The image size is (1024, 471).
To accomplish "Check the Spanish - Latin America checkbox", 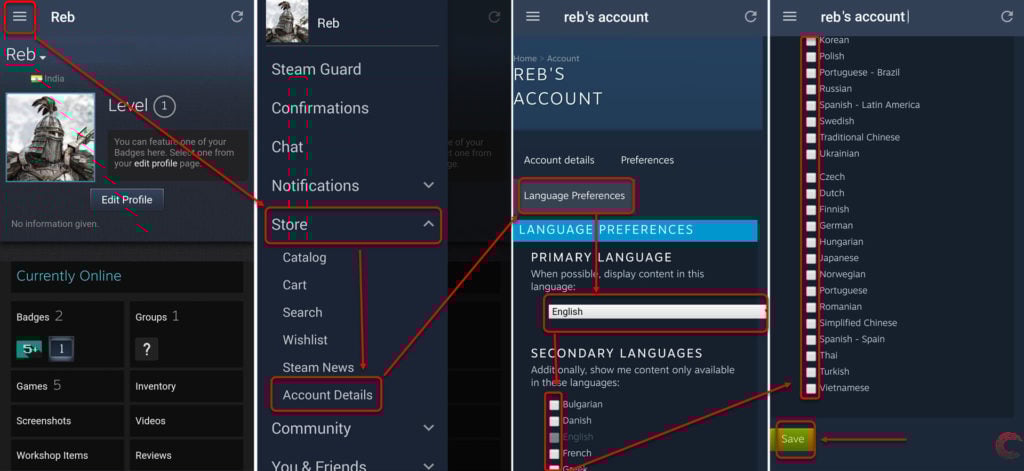I will pos(810,105).
